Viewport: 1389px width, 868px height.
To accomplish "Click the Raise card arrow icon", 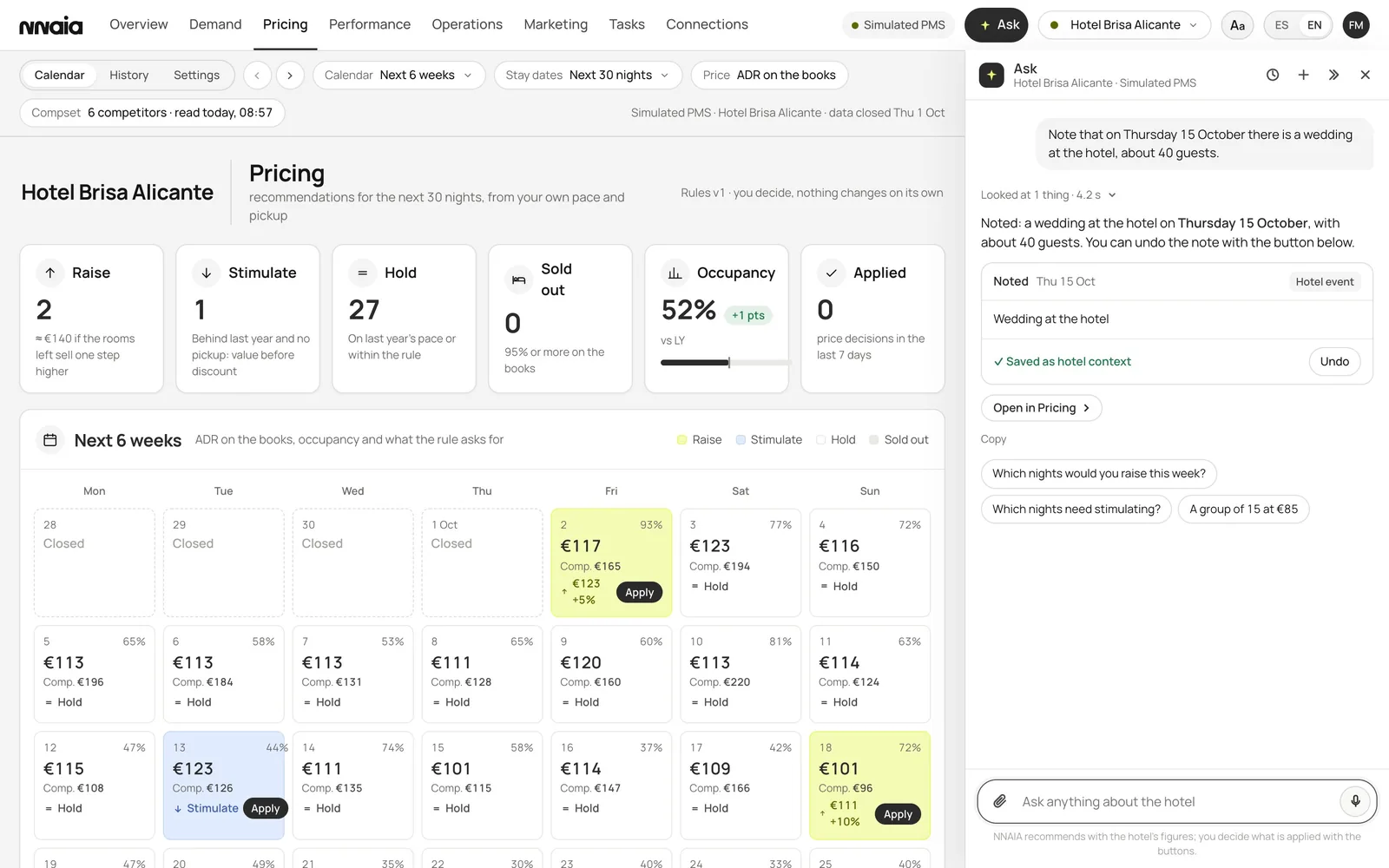I will (50, 273).
